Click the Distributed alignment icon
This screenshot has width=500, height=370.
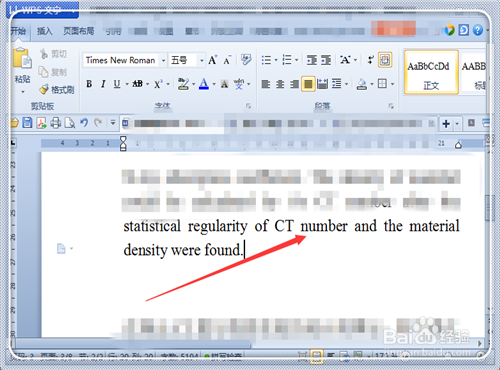322,84
